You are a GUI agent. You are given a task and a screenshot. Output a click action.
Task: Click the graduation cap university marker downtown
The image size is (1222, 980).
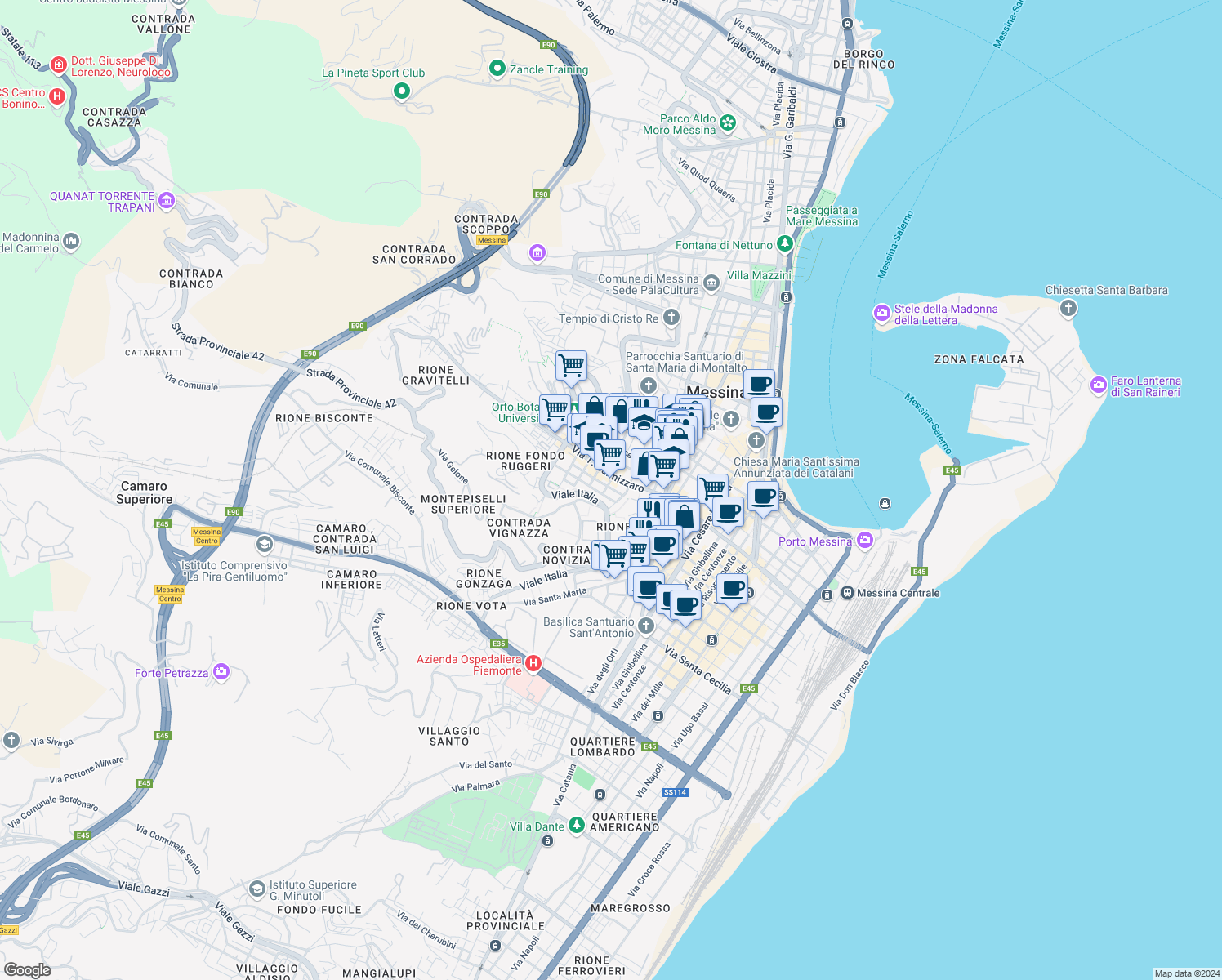point(641,423)
